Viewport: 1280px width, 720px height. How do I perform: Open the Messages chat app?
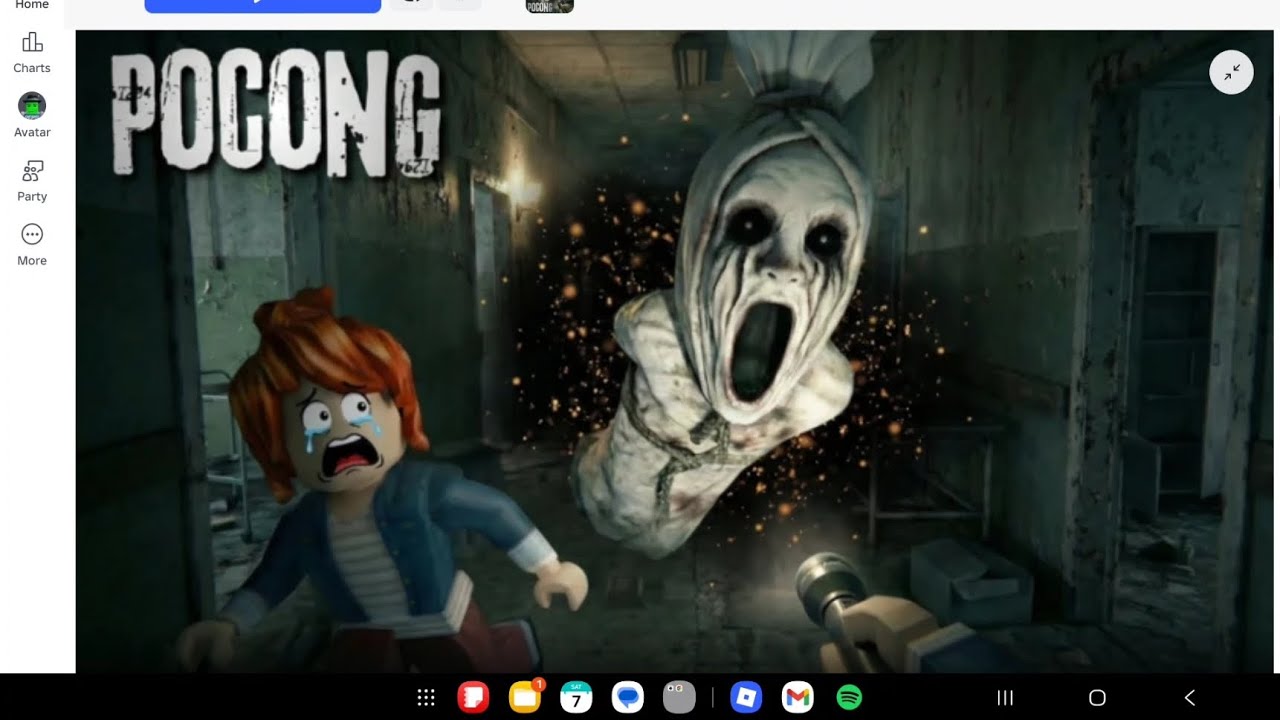tap(628, 698)
